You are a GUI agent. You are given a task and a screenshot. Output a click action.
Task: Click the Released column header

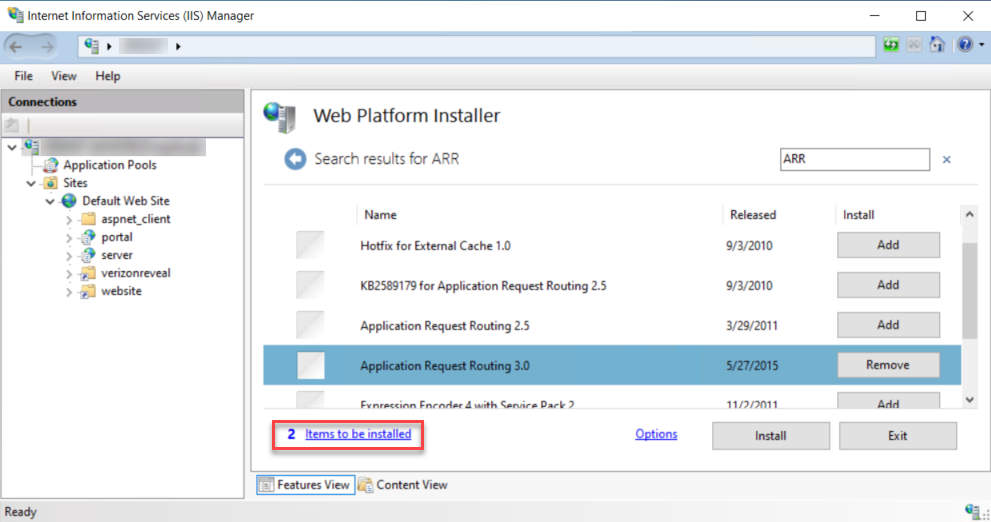(753, 215)
